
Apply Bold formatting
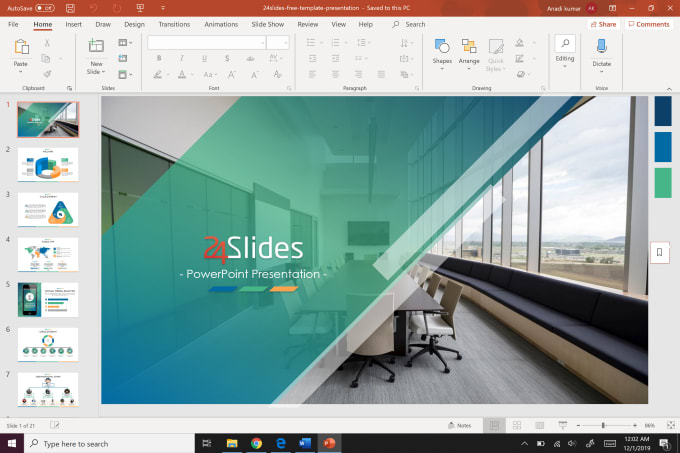(159, 58)
